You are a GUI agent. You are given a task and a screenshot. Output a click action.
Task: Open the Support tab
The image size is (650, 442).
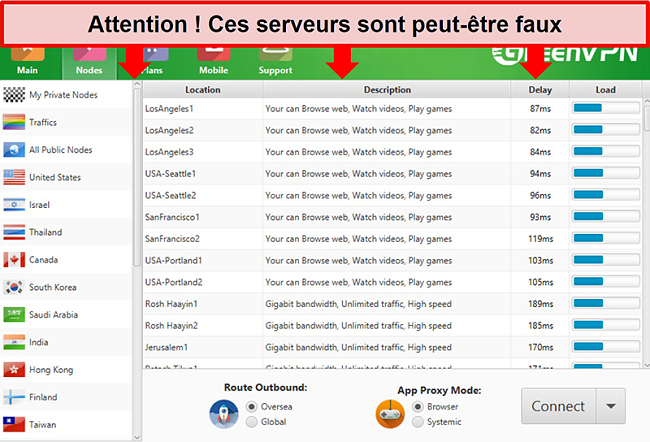tap(275, 63)
